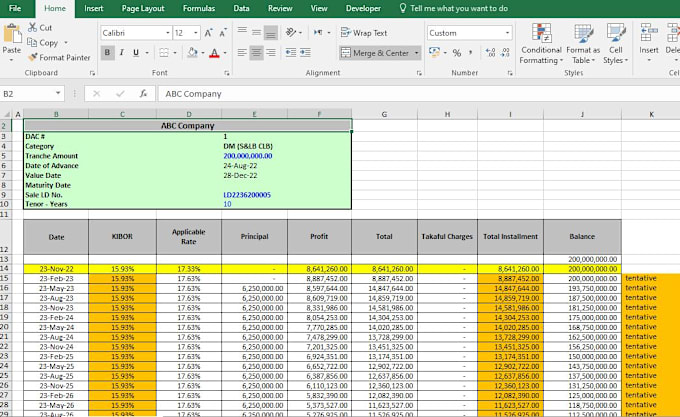This screenshot has width=680, height=417.
Task: Open the Custom number format dropdown
Action: (507, 33)
